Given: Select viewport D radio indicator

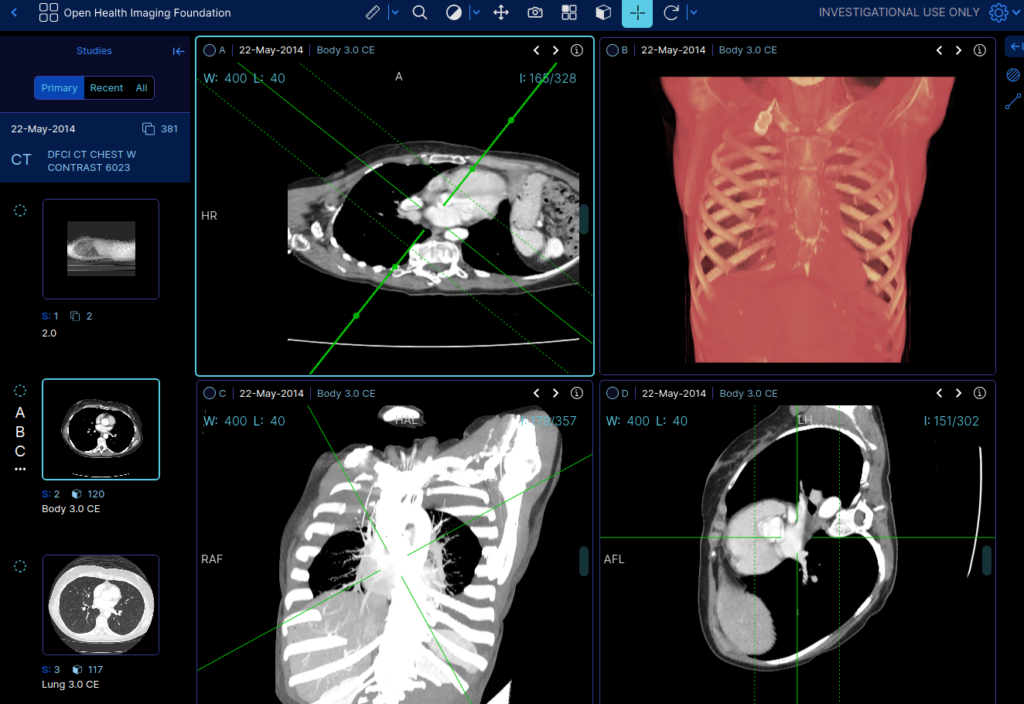Looking at the screenshot, I should 613,393.
